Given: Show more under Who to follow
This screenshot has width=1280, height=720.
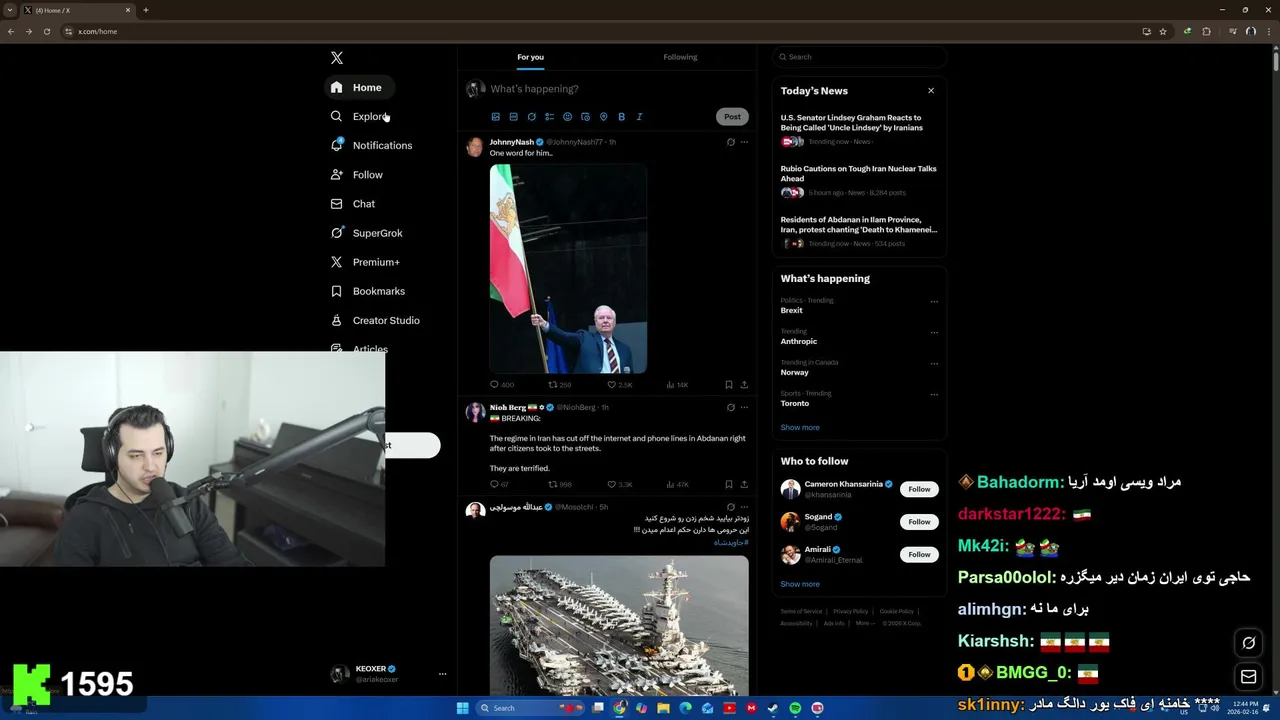Looking at the screenshot, I should [x=800, y=584].
